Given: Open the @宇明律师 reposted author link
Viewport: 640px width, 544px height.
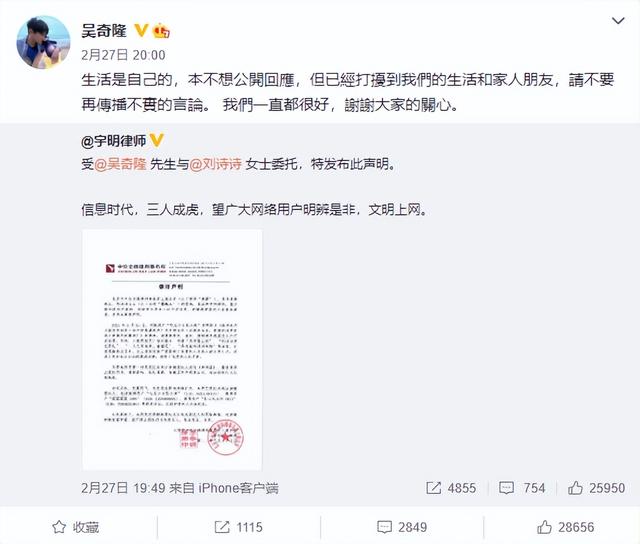Looking at the screenshot, I should point(113,141).
